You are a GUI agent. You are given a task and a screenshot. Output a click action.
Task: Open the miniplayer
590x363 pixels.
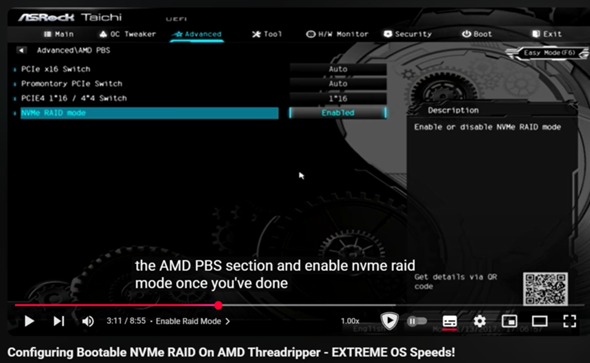[509, 321]
